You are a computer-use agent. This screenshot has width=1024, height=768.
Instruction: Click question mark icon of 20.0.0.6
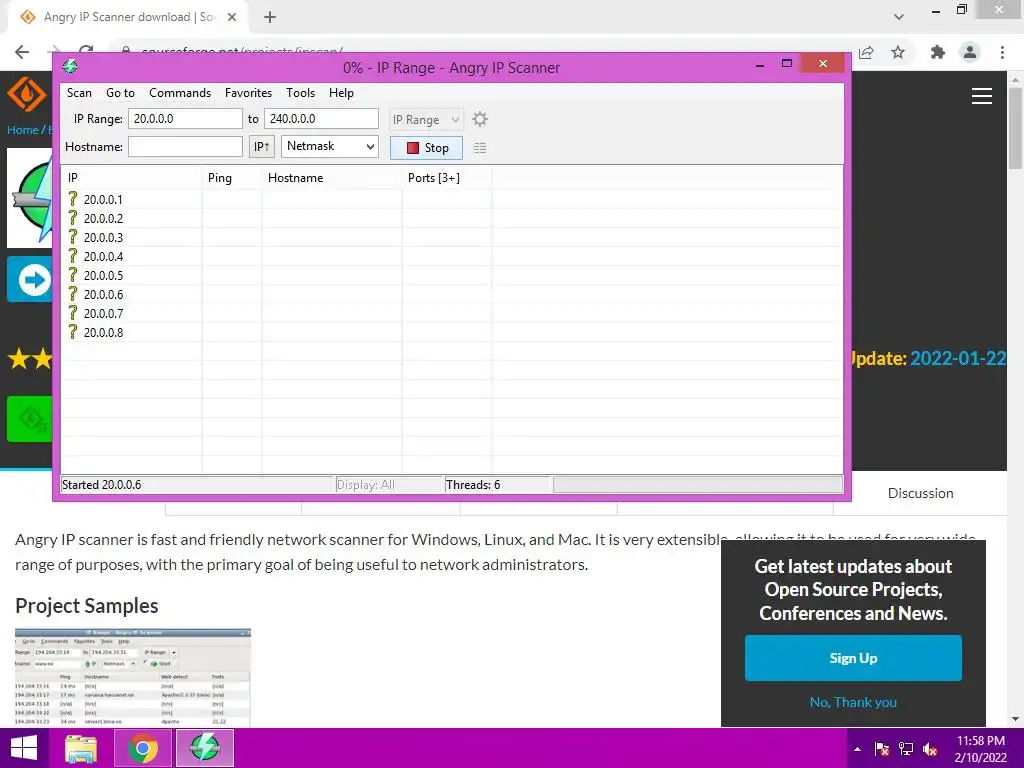pyautogui.click(x=73, y=294)
